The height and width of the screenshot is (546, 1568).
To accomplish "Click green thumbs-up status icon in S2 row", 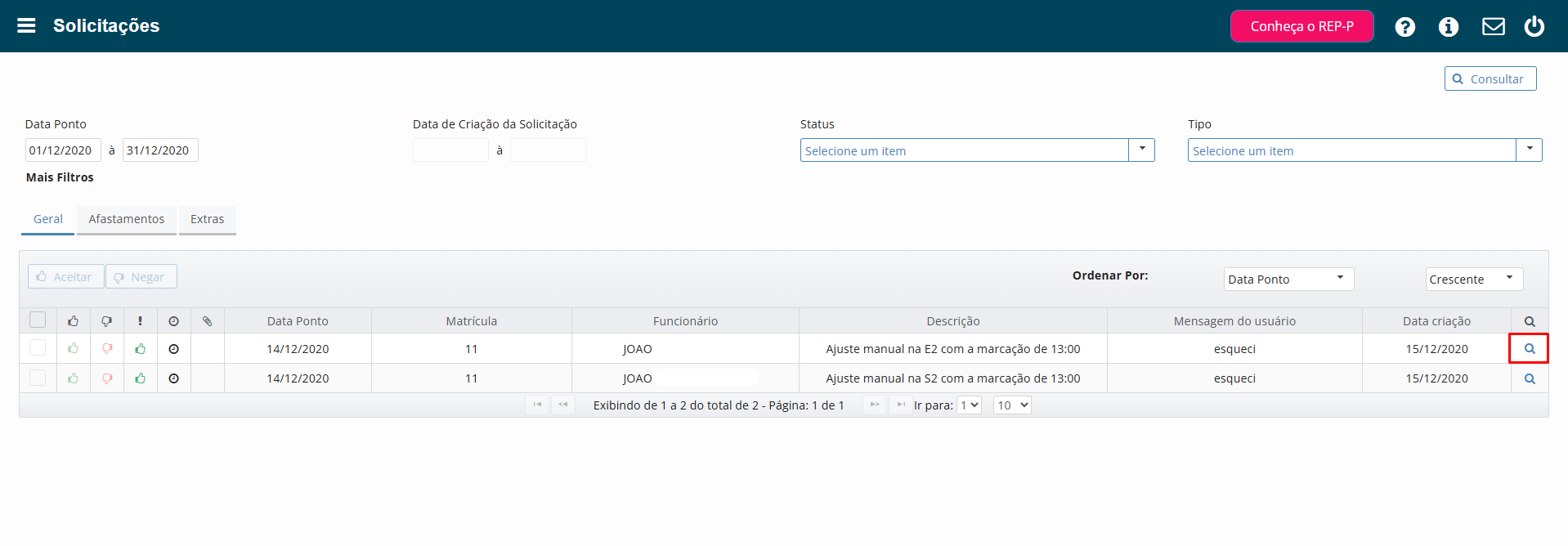I will pos(141,378).
